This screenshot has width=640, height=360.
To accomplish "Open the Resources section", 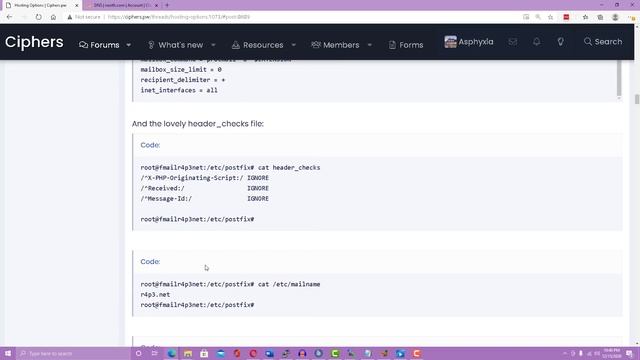I will pyautogui.click(x=258, y=45).
